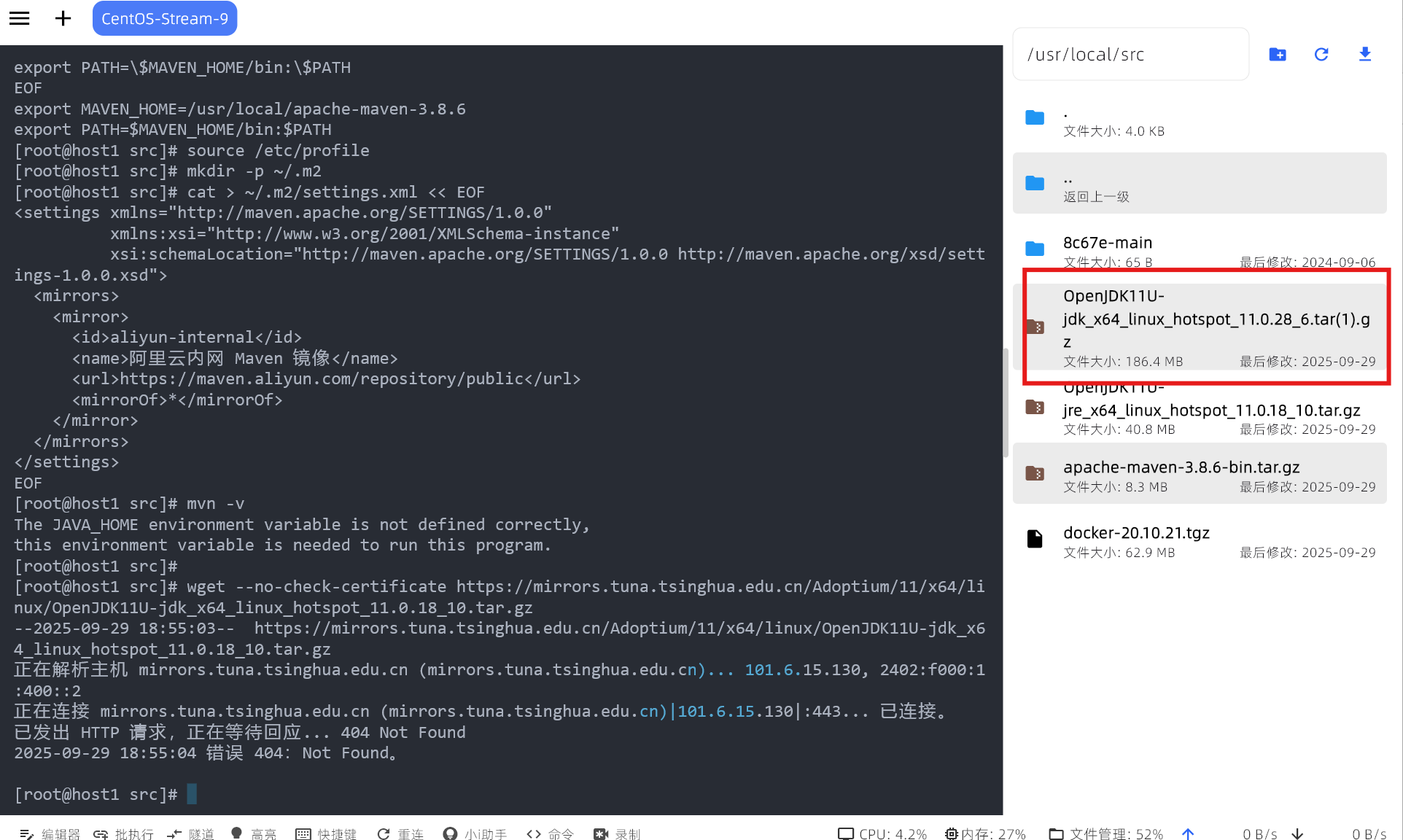Open the hamburger menu
This screenshot has height=840, width=1403.
[x=20, y=18]
